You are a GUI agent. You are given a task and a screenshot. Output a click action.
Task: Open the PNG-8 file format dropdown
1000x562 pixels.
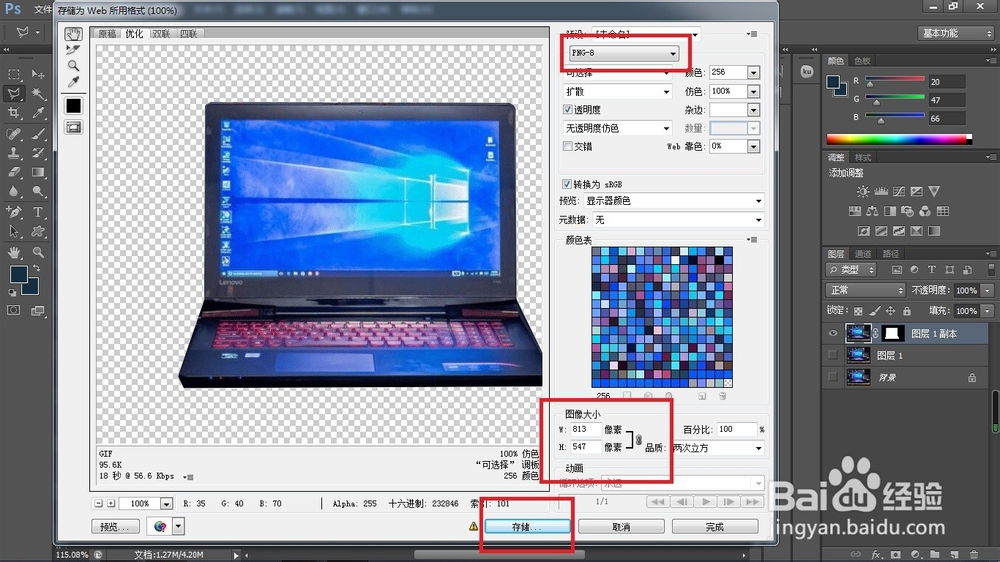point(624,53)
